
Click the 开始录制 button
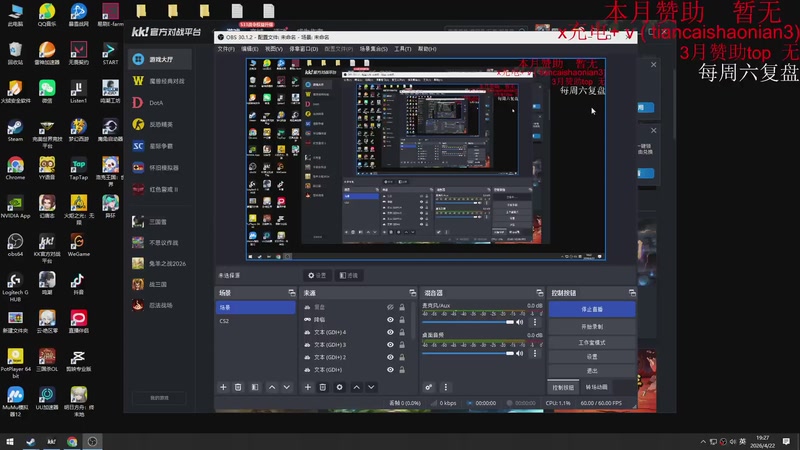[x=592, y=327]
